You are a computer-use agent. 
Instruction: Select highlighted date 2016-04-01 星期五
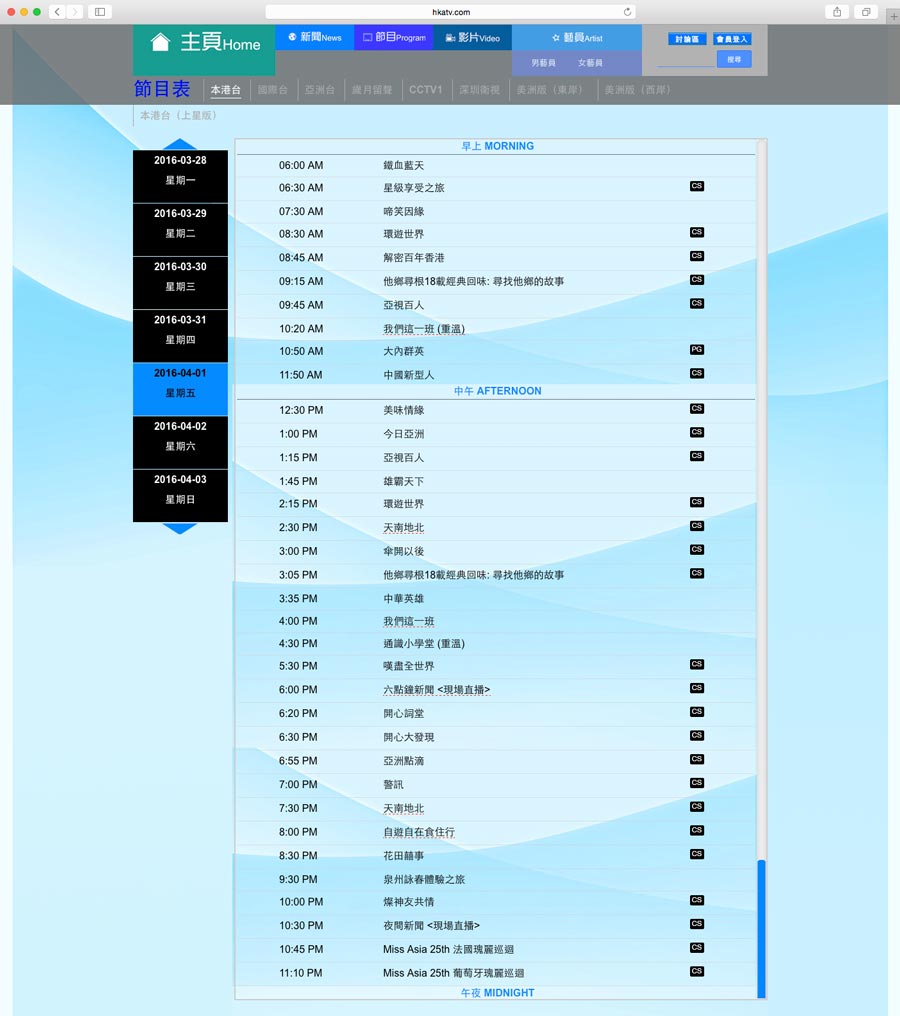pos(180,389)
